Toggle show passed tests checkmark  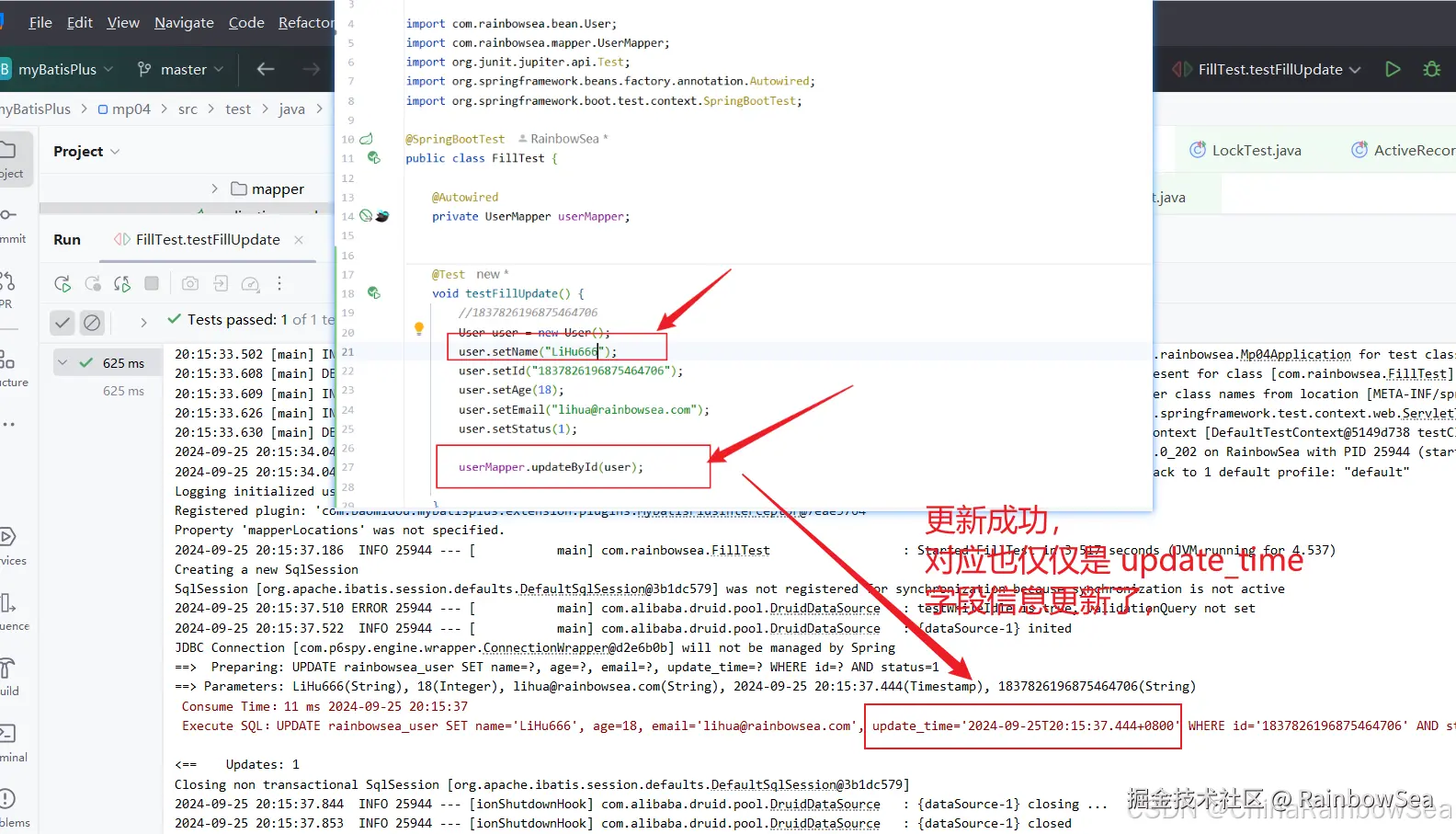point(62,323)
